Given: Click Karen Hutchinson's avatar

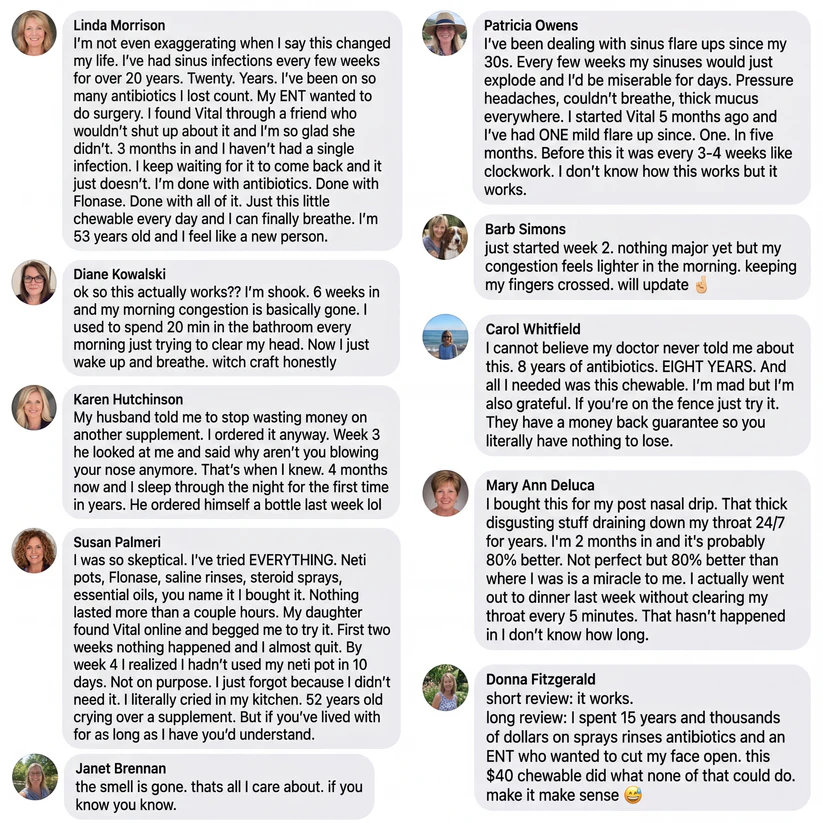Looking at the screenshot, I should click(x=34, y=408).
